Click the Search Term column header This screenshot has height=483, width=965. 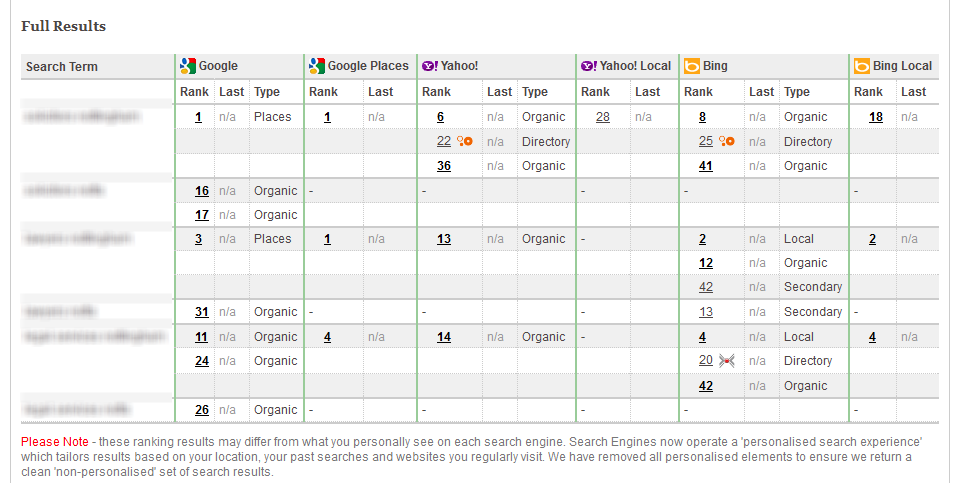point(62,67)
